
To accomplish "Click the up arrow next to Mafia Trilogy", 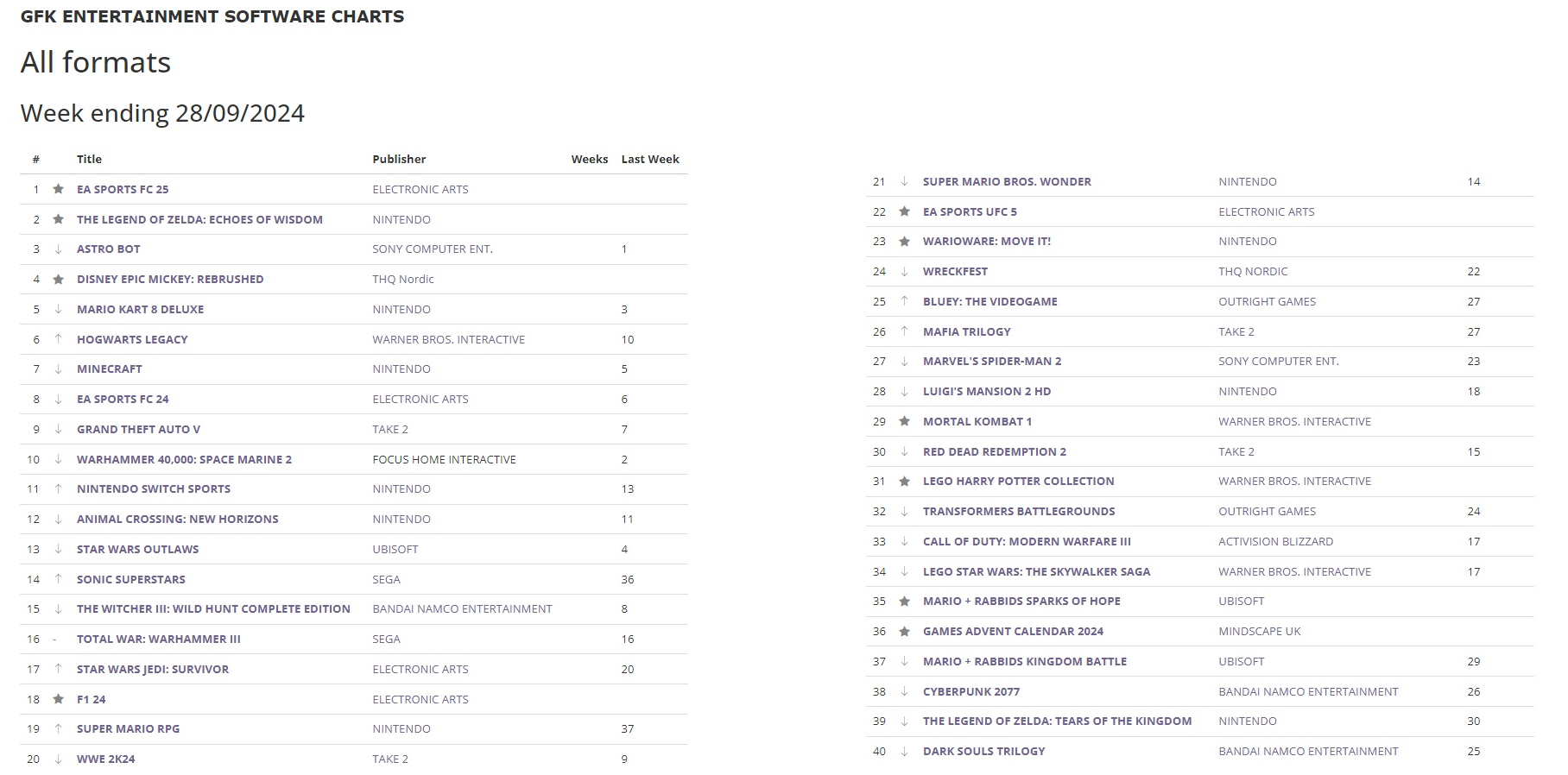I will (905, 331).
